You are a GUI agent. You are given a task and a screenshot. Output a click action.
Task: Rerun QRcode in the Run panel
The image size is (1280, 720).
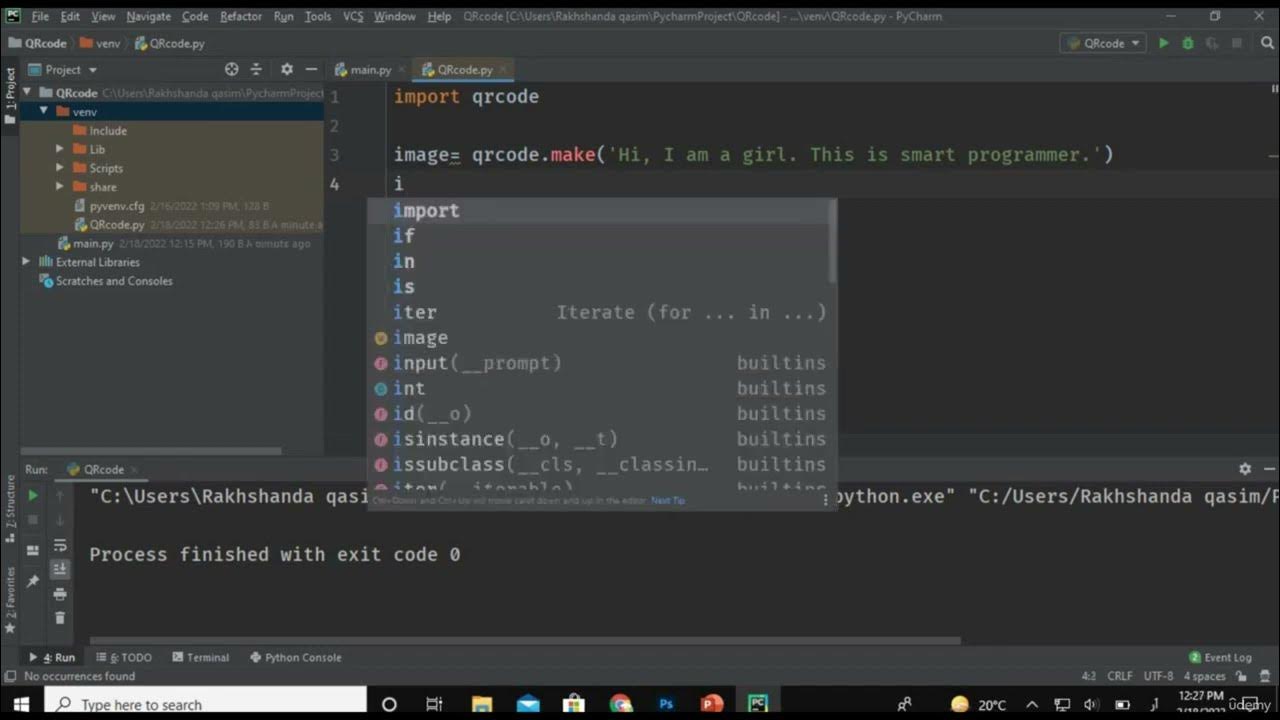pyautogui.click(x=33, y=495)
